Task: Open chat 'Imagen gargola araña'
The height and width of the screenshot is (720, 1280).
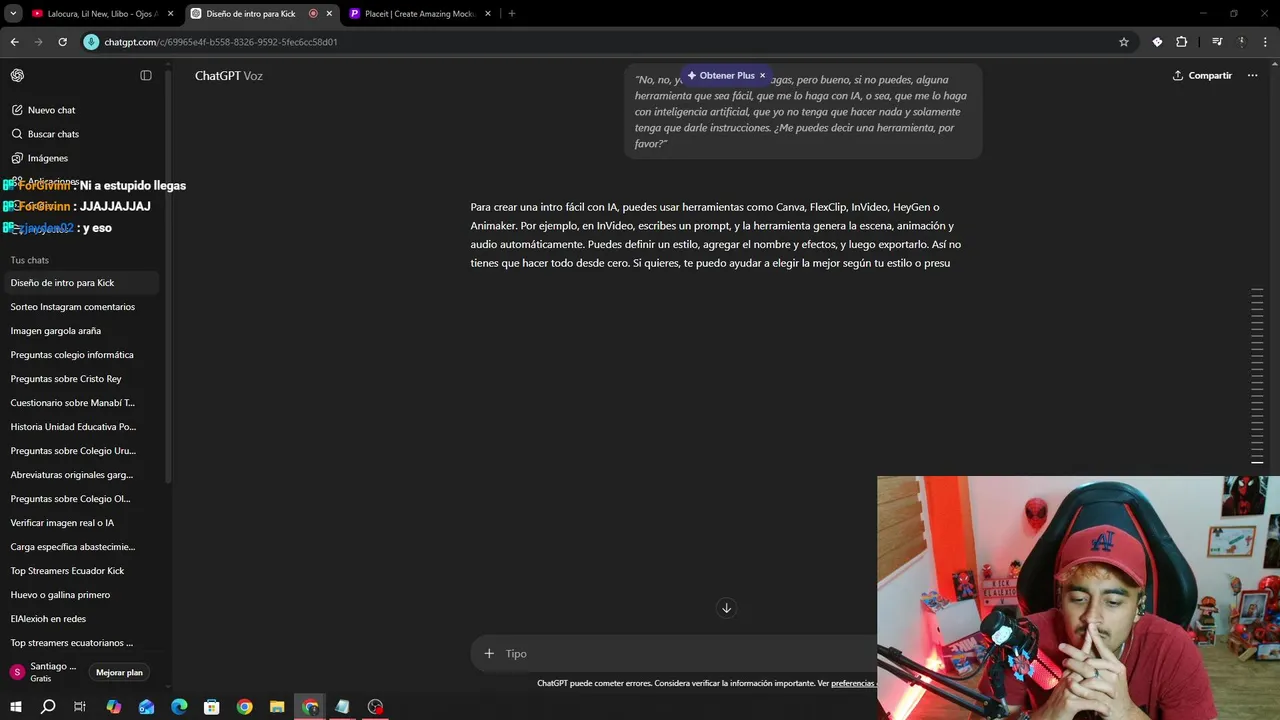Action: pyautogui.click(x=82, y=331)
